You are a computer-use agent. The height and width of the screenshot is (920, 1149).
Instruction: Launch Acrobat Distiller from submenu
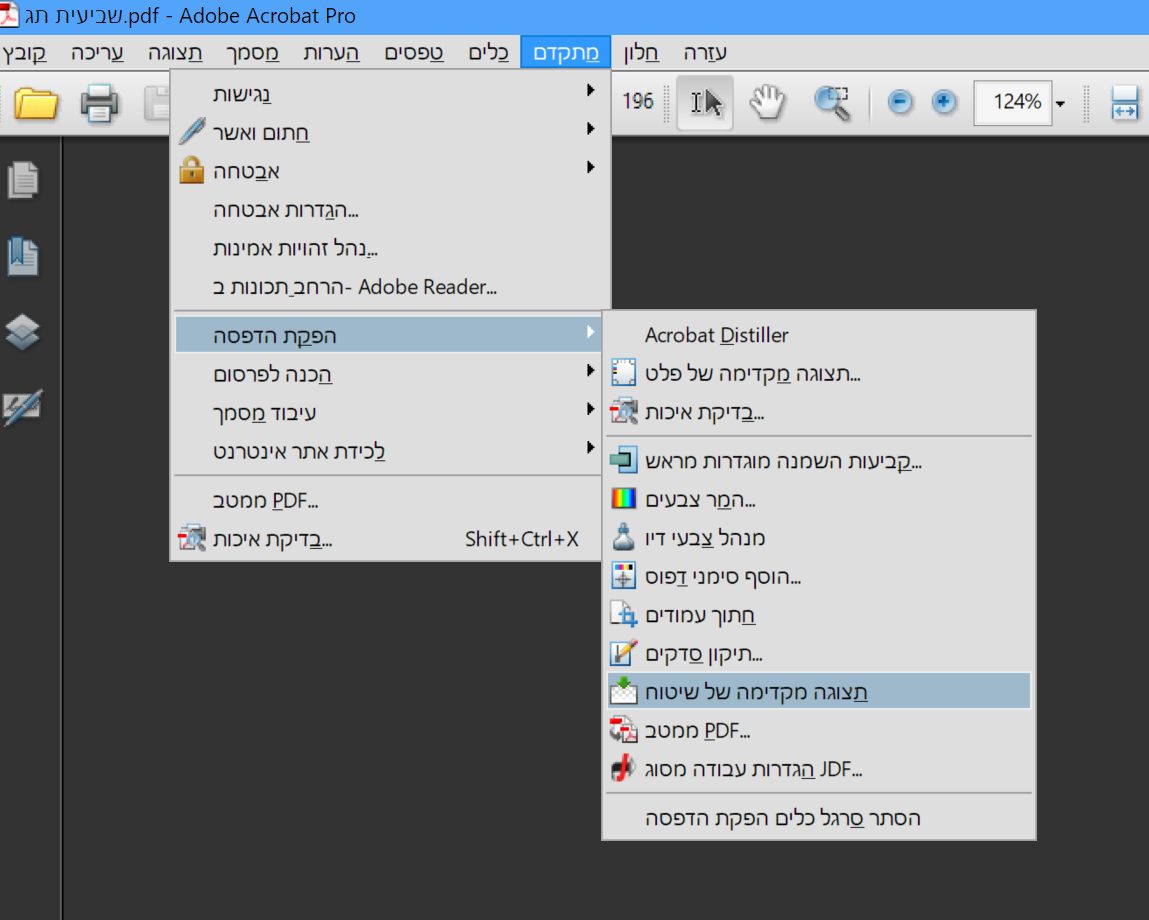(819, 335)
